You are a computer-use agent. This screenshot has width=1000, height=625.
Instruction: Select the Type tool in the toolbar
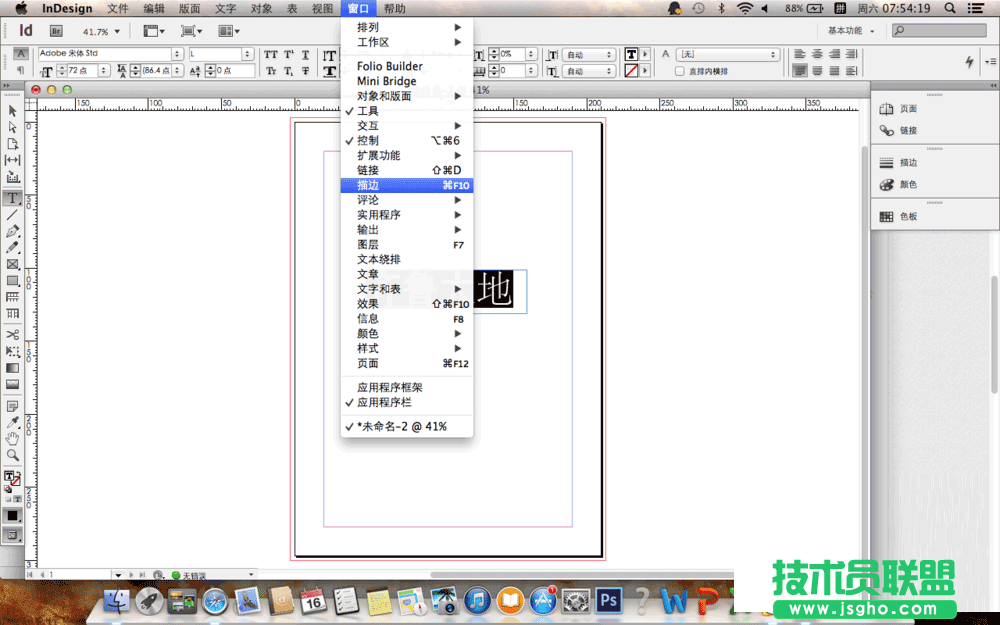pos(12,198)
